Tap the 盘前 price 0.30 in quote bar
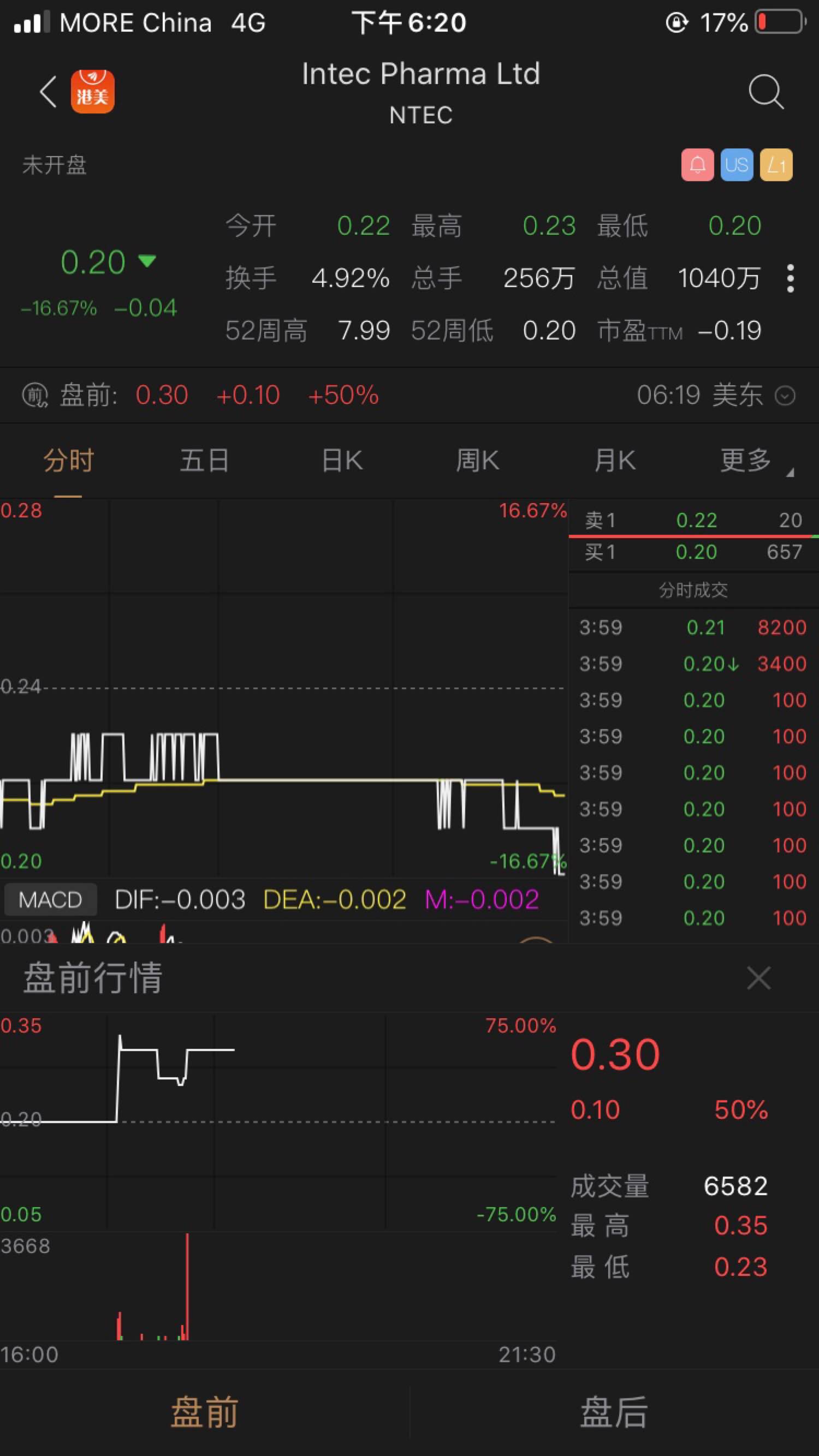The image size is (819, 1456). point(162,395)
